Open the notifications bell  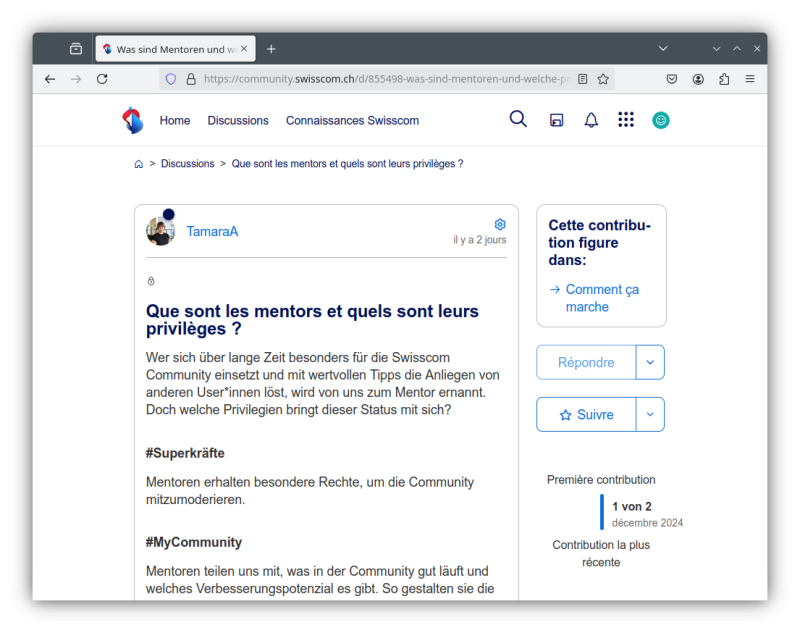591,120
